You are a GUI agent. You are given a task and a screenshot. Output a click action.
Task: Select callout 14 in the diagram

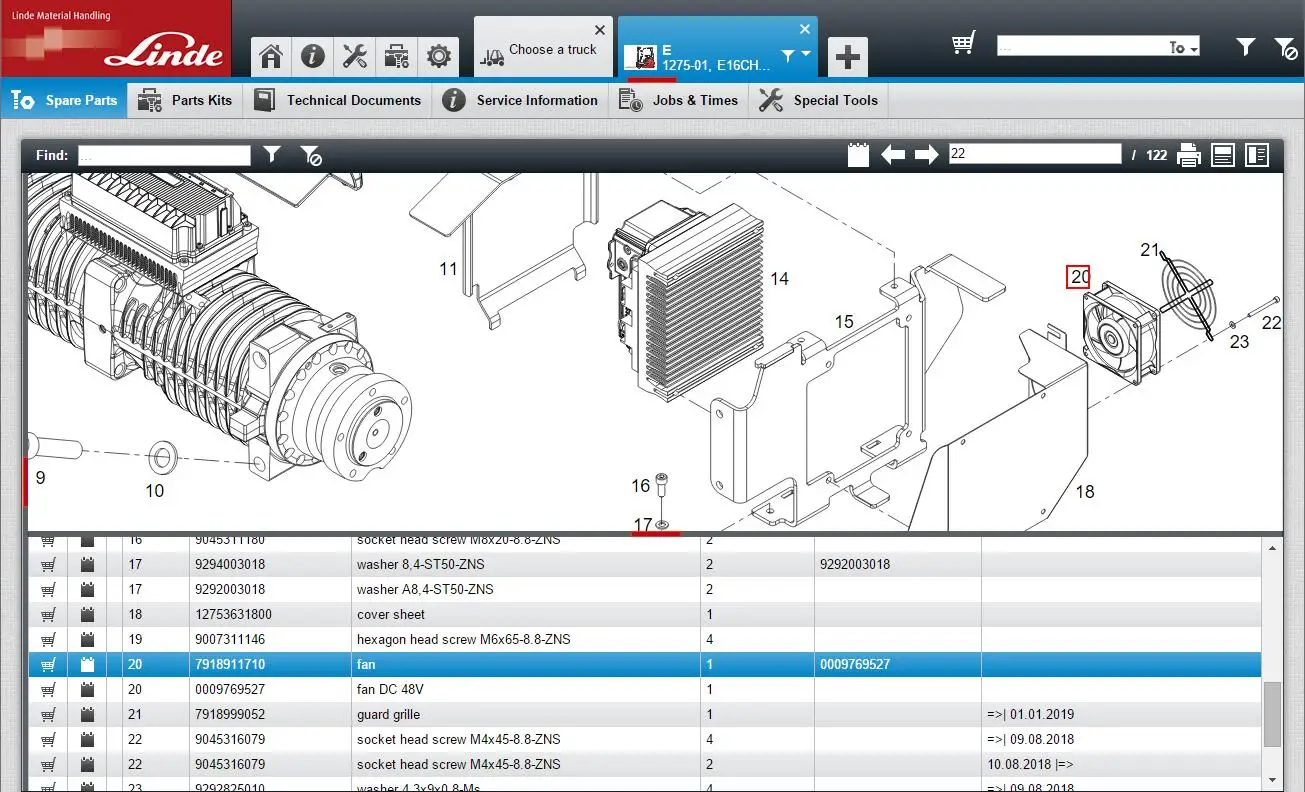[x=779, y=279]
